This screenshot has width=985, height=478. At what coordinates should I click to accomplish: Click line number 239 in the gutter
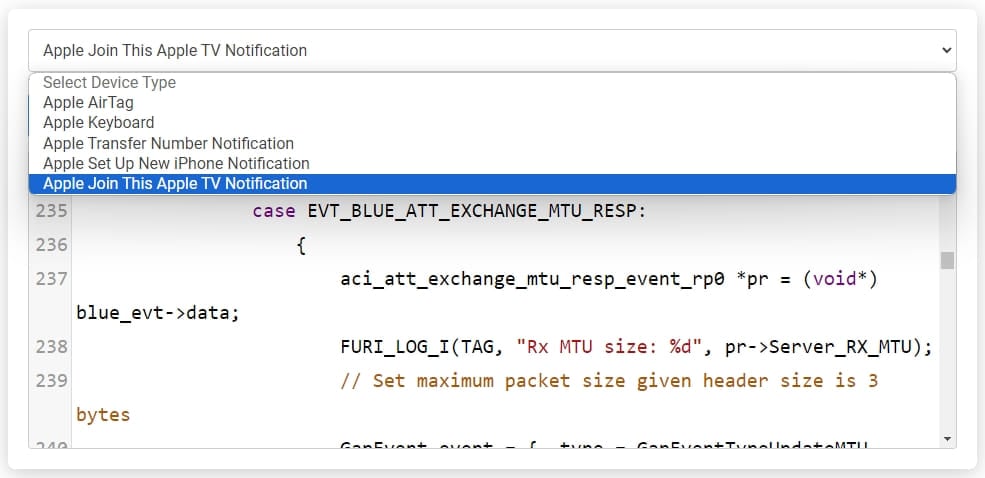click(x=51, y=381)
